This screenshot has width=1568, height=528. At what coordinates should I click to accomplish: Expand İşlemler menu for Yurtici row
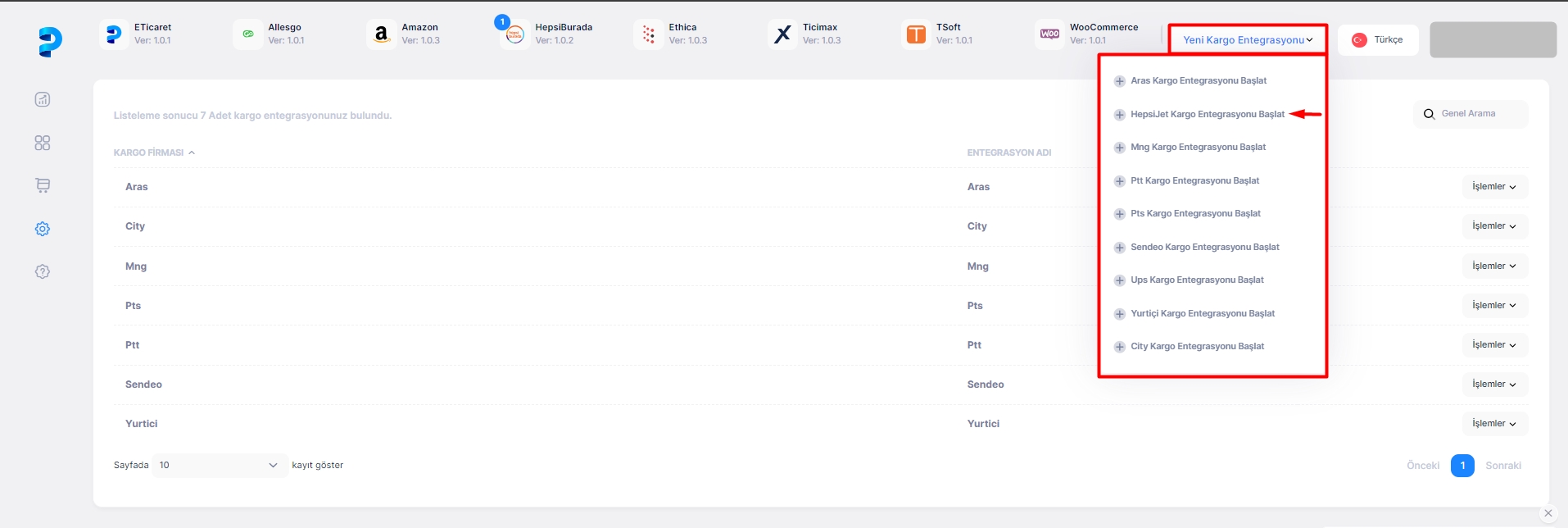(1494, 424)
